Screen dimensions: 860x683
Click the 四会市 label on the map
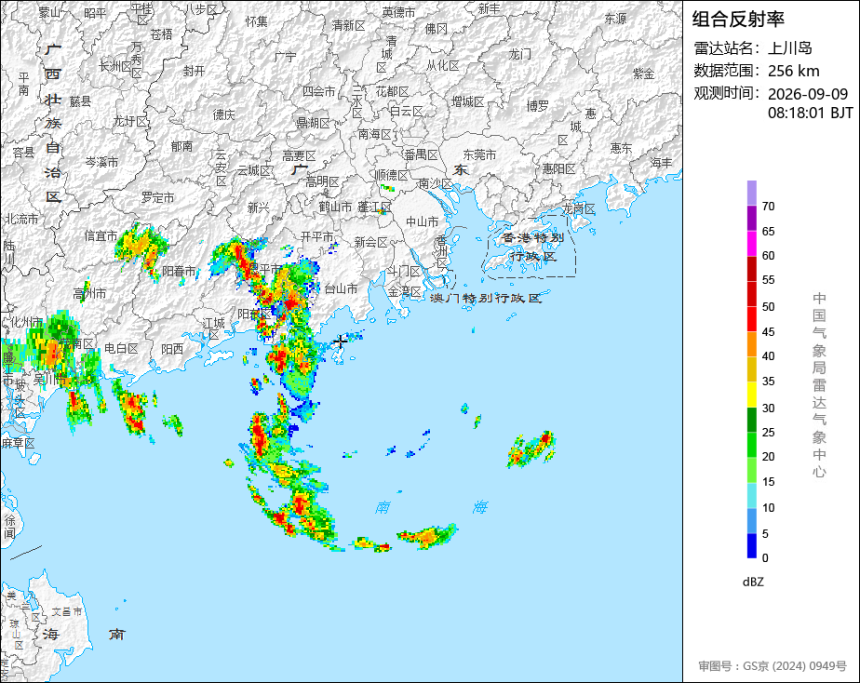(x=319, y=92)
